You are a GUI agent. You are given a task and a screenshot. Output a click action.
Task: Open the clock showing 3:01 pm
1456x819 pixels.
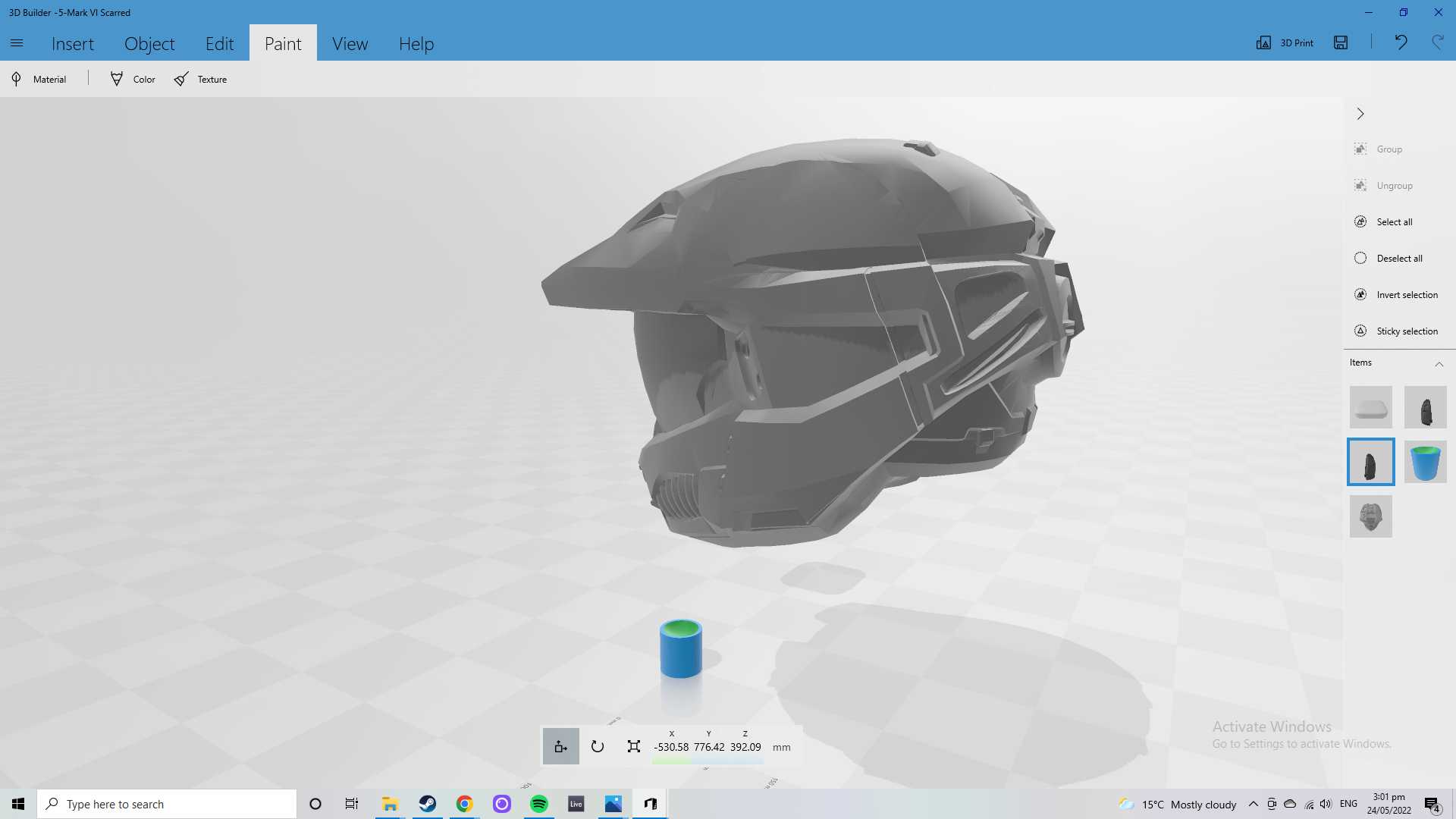coord(1389,804)
